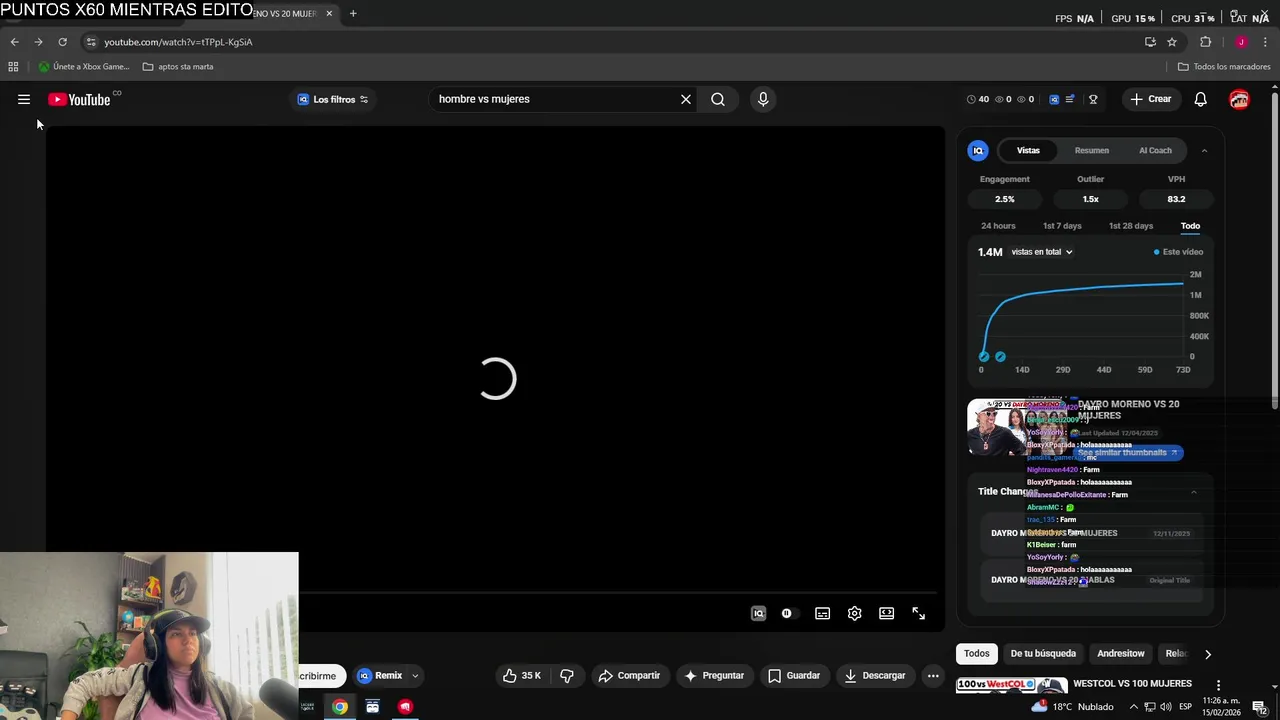Toggle subtitles in the player
Viewport: 1280px width, 720px height.
click(822, 614)
